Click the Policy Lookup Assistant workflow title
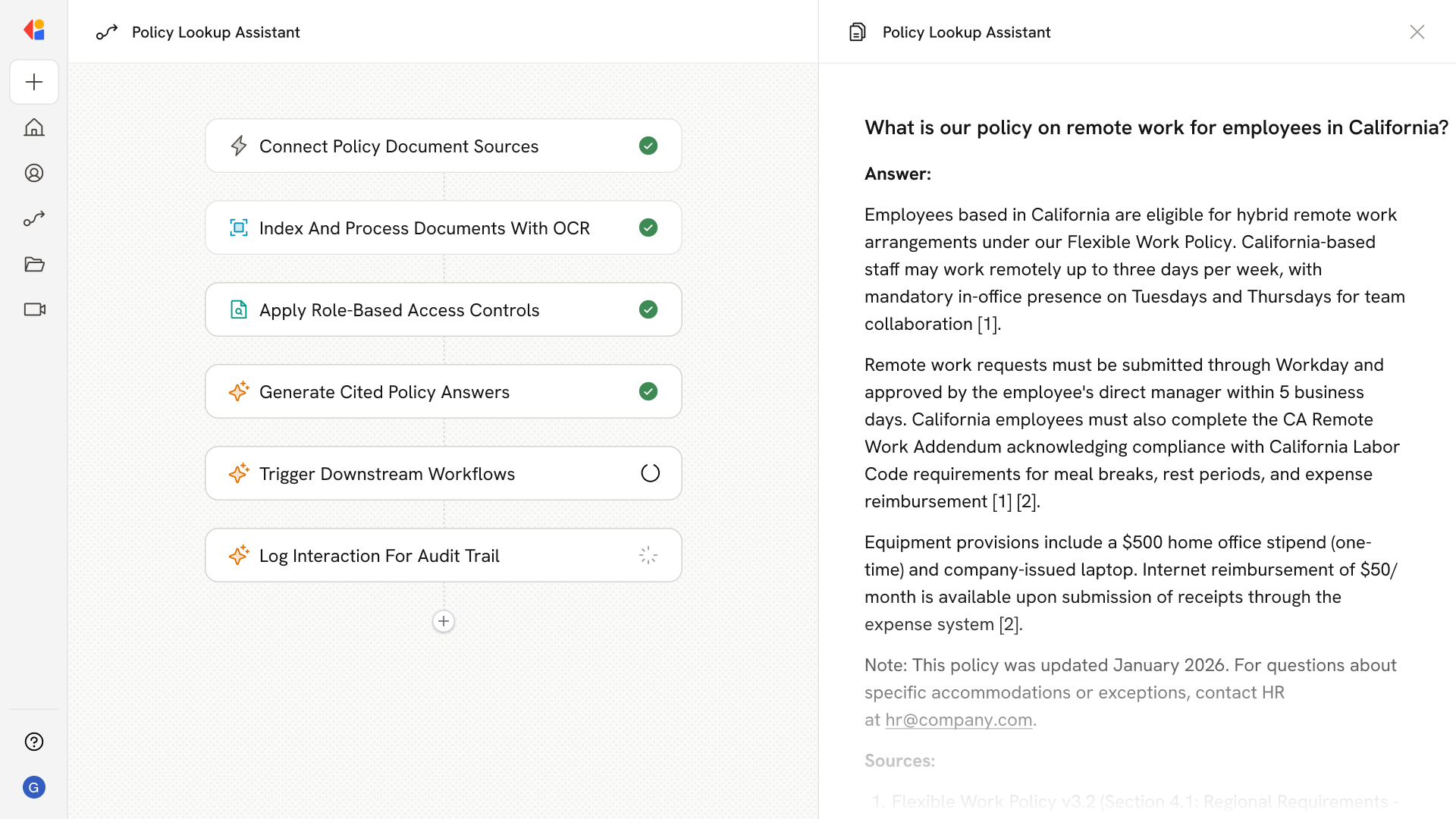Viewport: 1456px width, 819px height. coord(215,32)
